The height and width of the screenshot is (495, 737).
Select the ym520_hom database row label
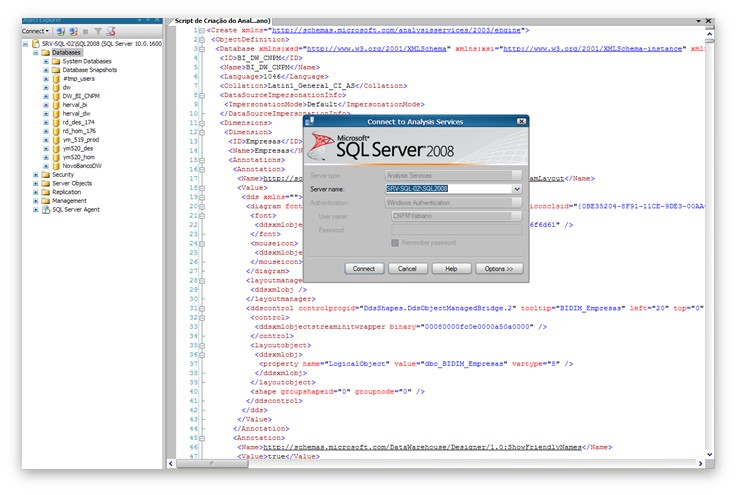pyautogui.click(x=78, y=157)
